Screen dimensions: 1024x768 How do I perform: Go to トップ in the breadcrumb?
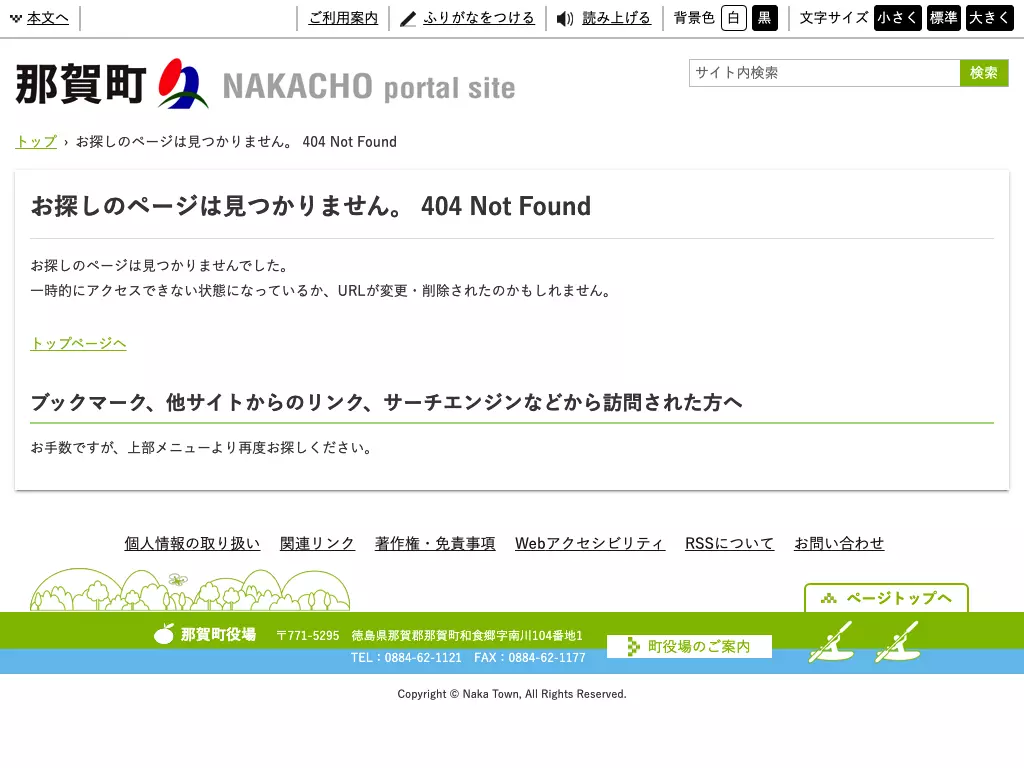tap(36, 142)
